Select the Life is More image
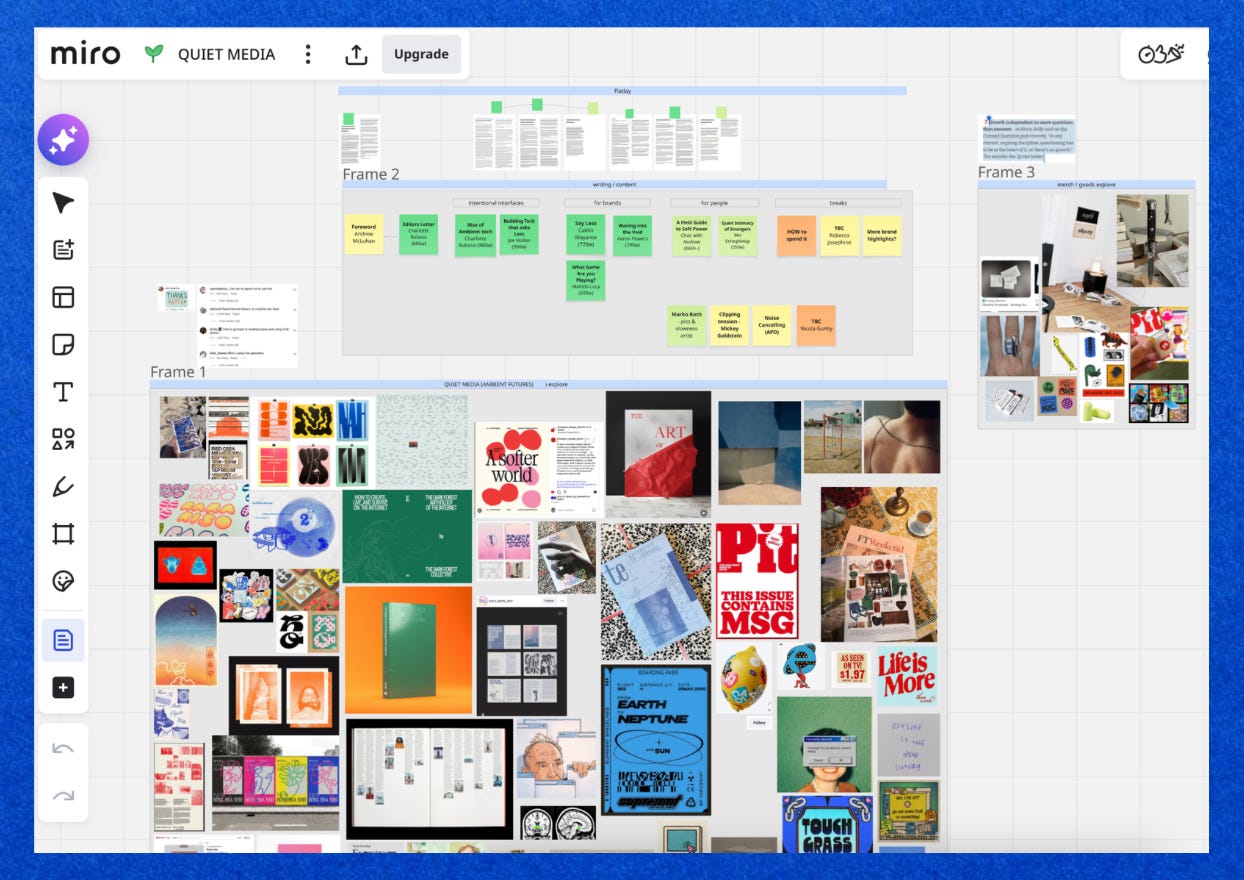The image size is (1244, 880). click(x=907, y=676)
